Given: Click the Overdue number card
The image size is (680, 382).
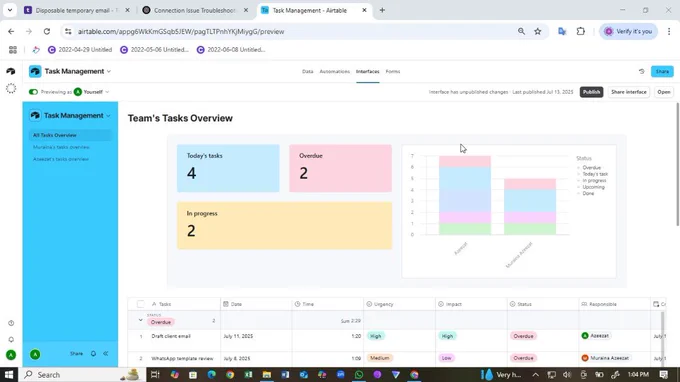Looking at the screenshot, I should [x=340, y=168].
